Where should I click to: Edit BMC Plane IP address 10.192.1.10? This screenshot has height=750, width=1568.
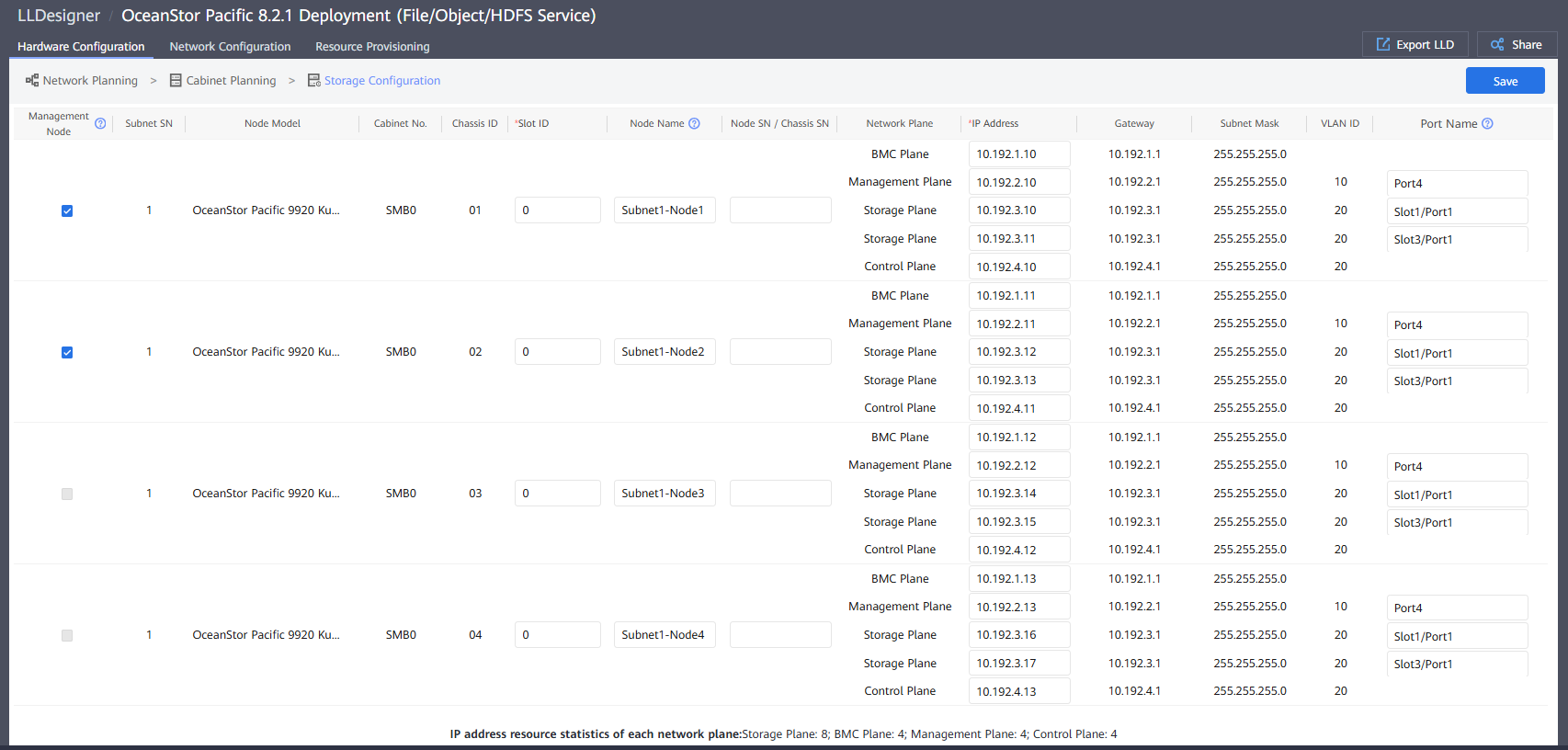click(1018, 154)
